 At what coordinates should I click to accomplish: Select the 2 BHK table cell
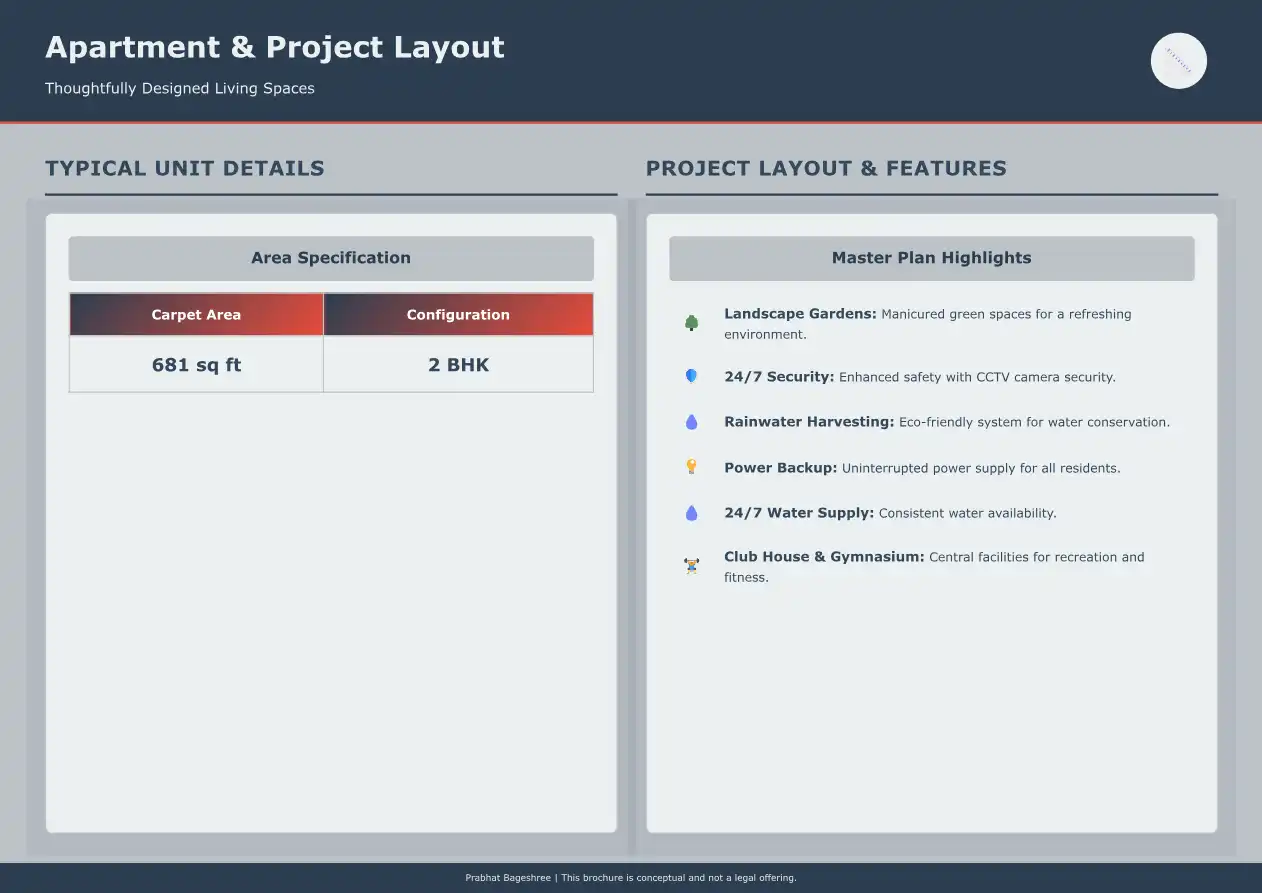coord(458,365)
